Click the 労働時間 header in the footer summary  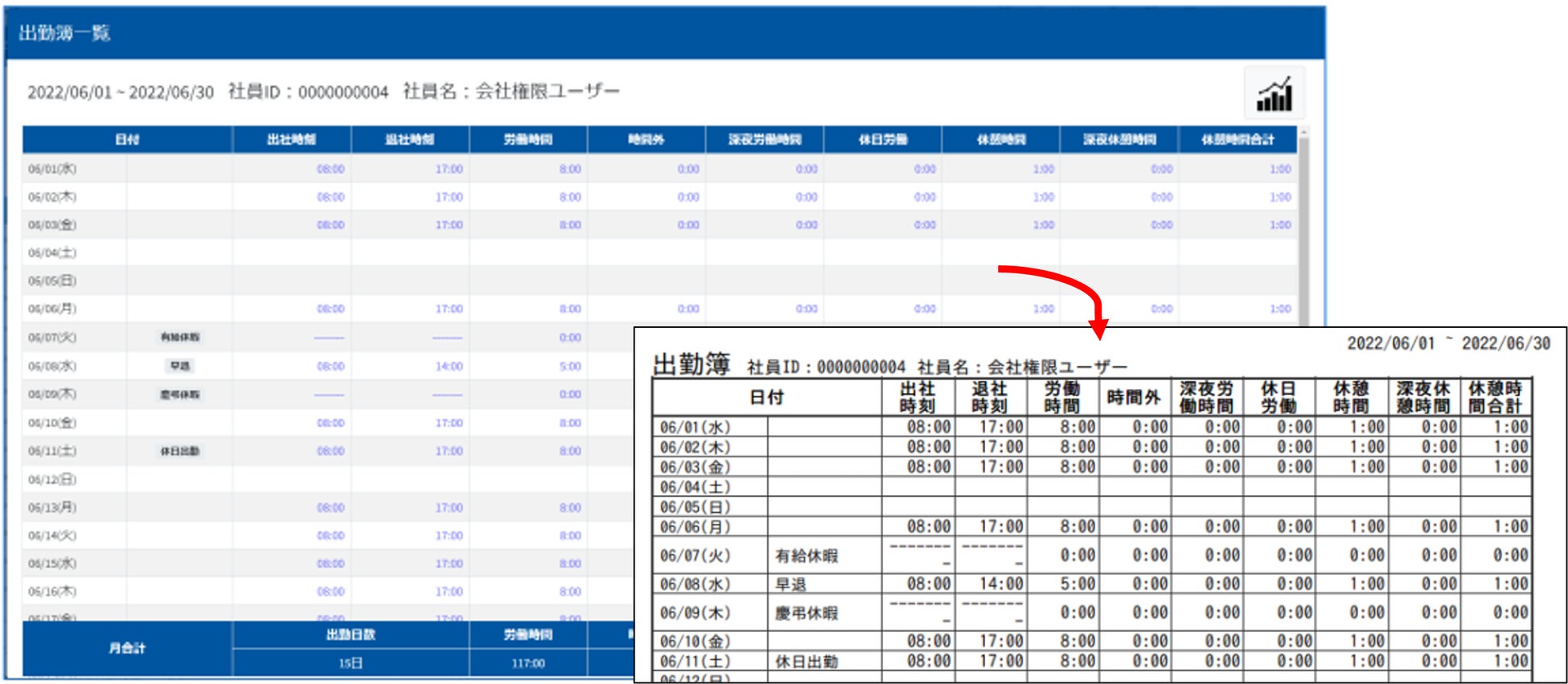tap(528, 635)
